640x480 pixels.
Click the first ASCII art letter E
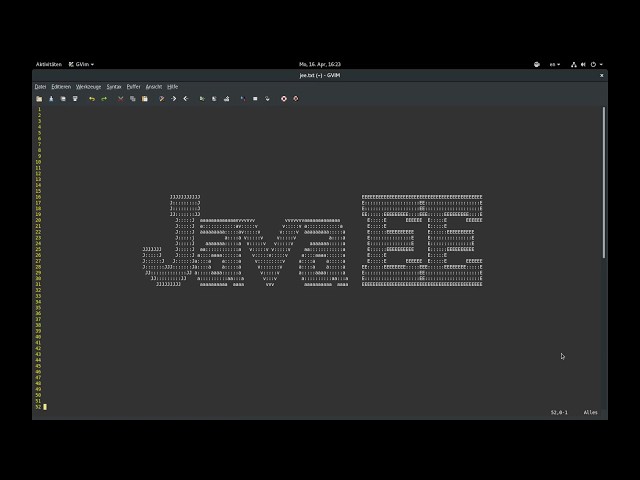click(x=391, y=241)
